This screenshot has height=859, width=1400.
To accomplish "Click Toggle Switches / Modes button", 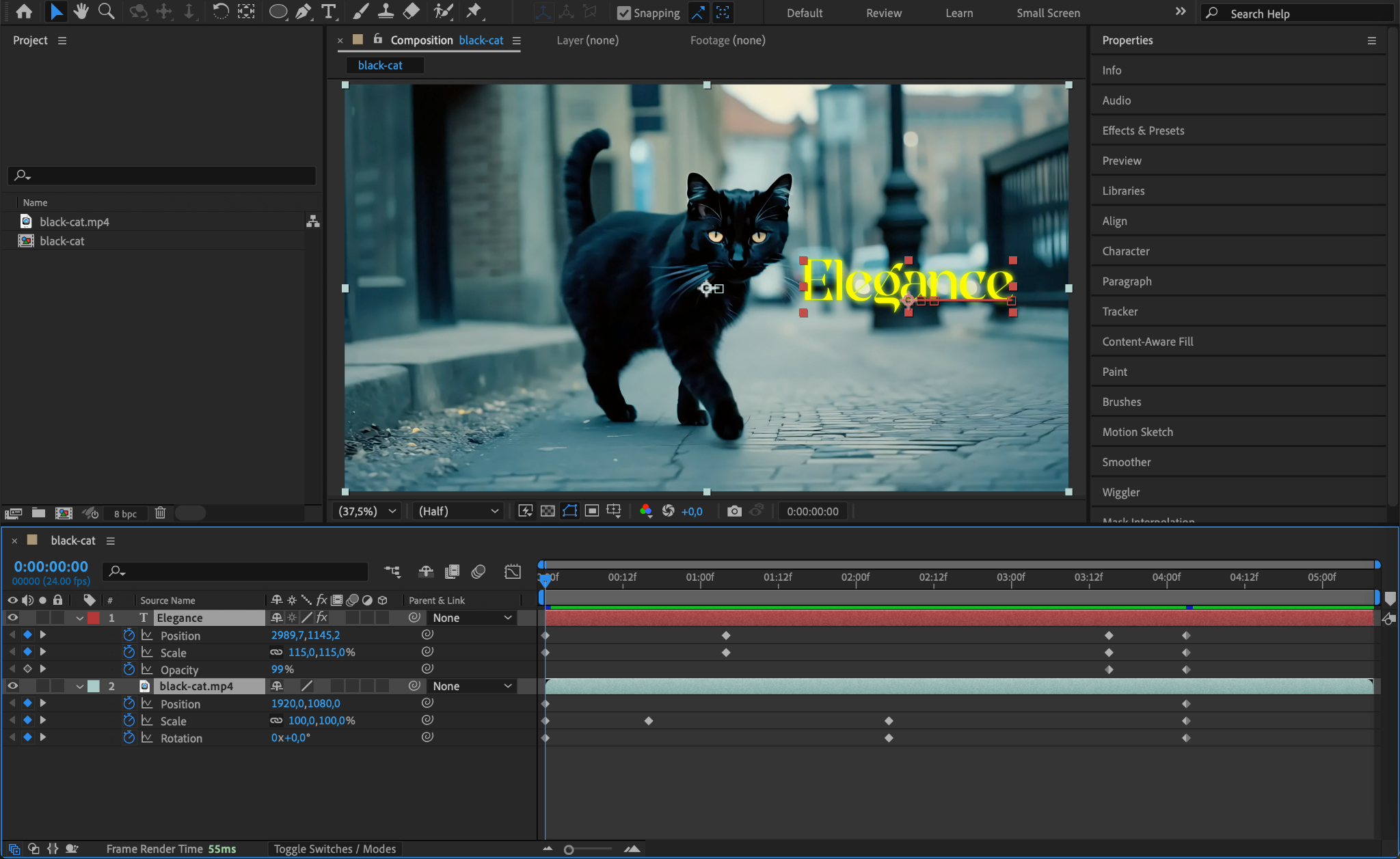I will point(335,849).
